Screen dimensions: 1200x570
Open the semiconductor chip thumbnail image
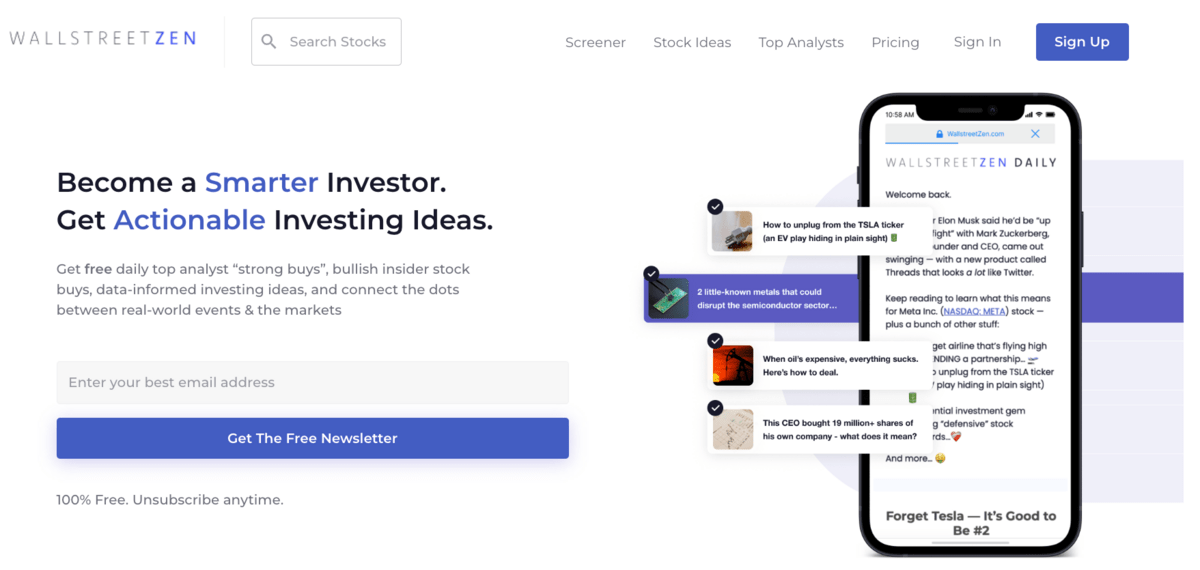tap(669, 298)
